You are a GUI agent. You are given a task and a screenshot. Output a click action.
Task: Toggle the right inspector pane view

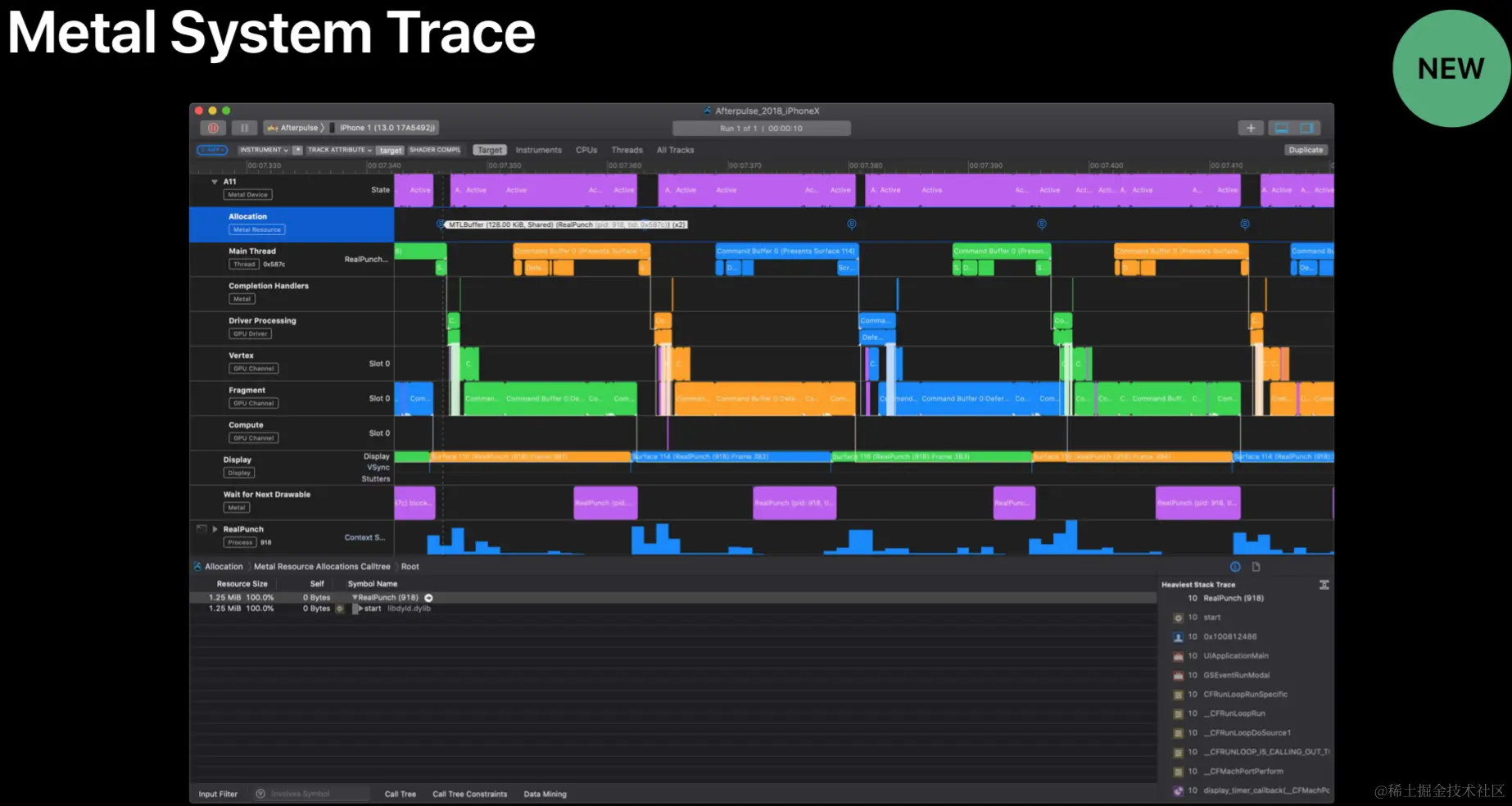click(x=1307, y=128)
